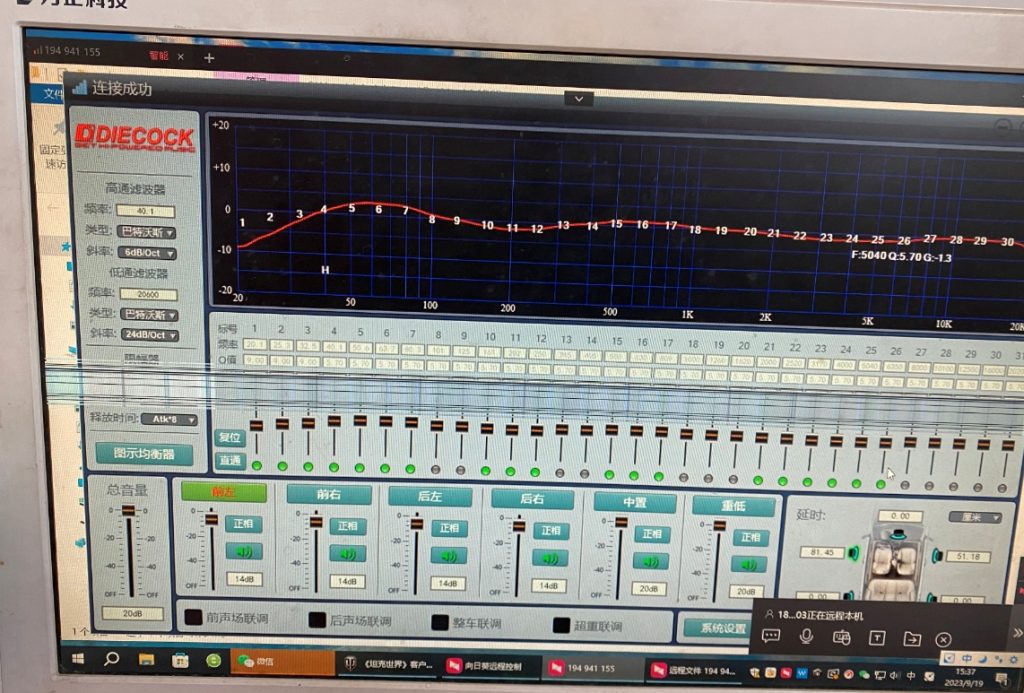This screenshot has width=1024, height=693.
Task: Enable the 超重联调 checkbox
Action: (x=561, y=625)
